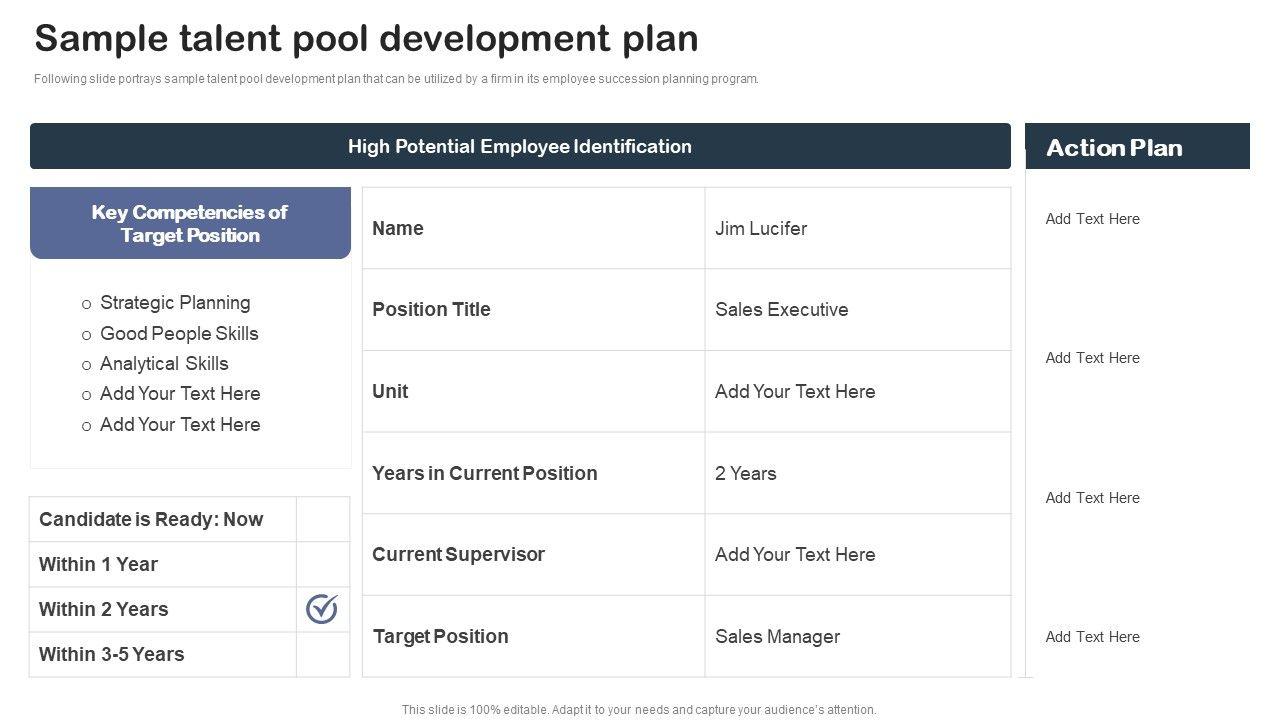1280x720 pixels.
Task: Click the checkmark icon beside Within 2 Years
Action: (322, 609)
